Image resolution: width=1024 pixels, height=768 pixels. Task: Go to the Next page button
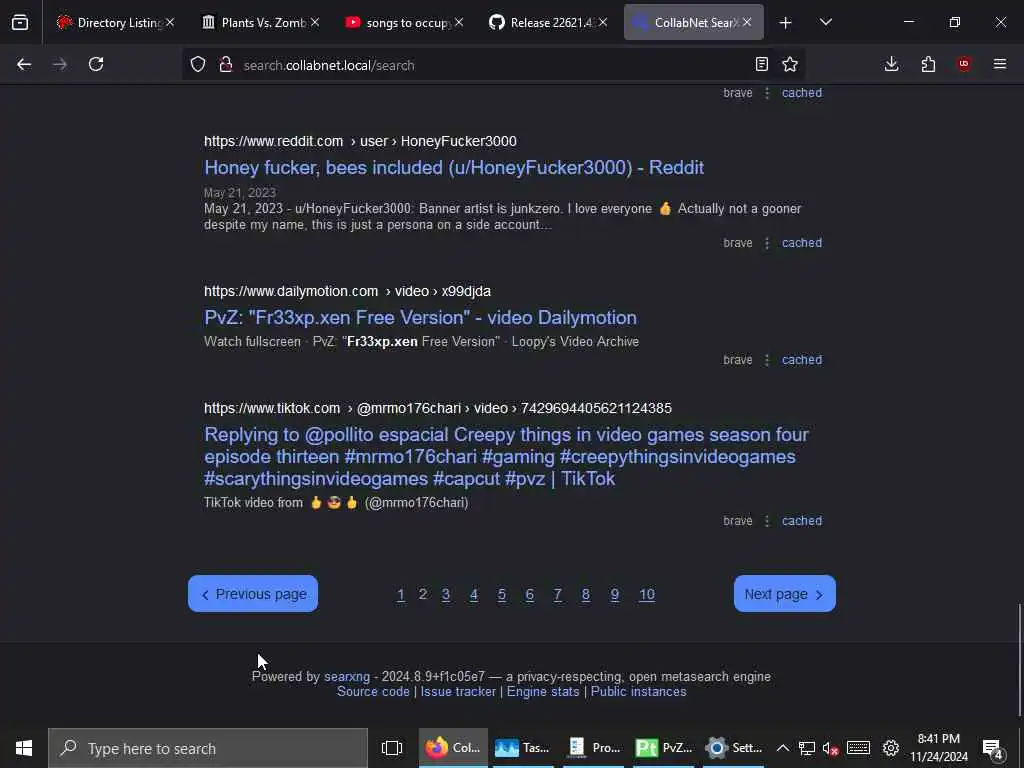[x=784, y=594]
